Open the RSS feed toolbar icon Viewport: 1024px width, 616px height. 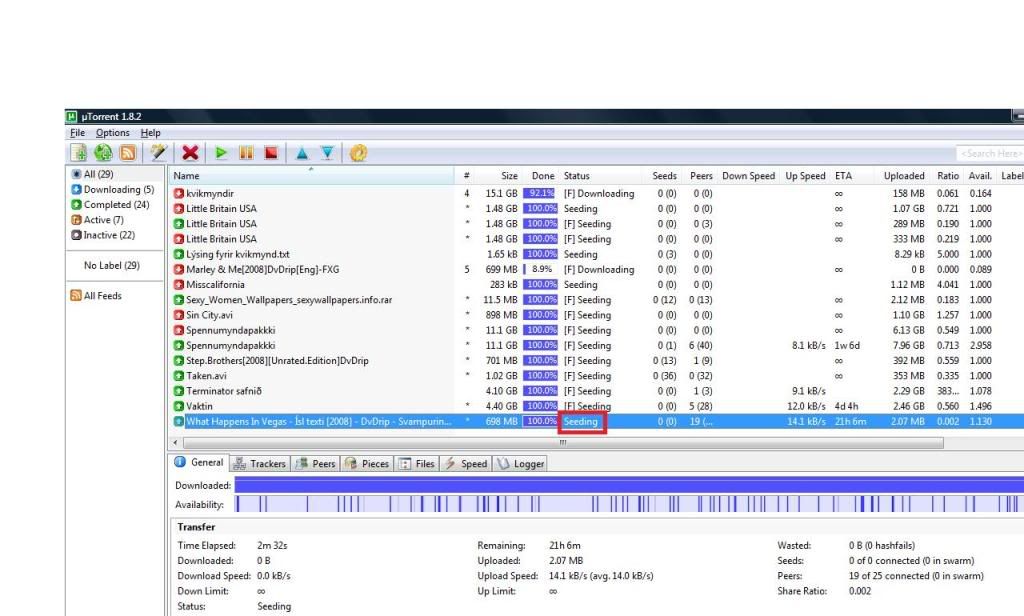pyautogui.click(x=127, y=153)
